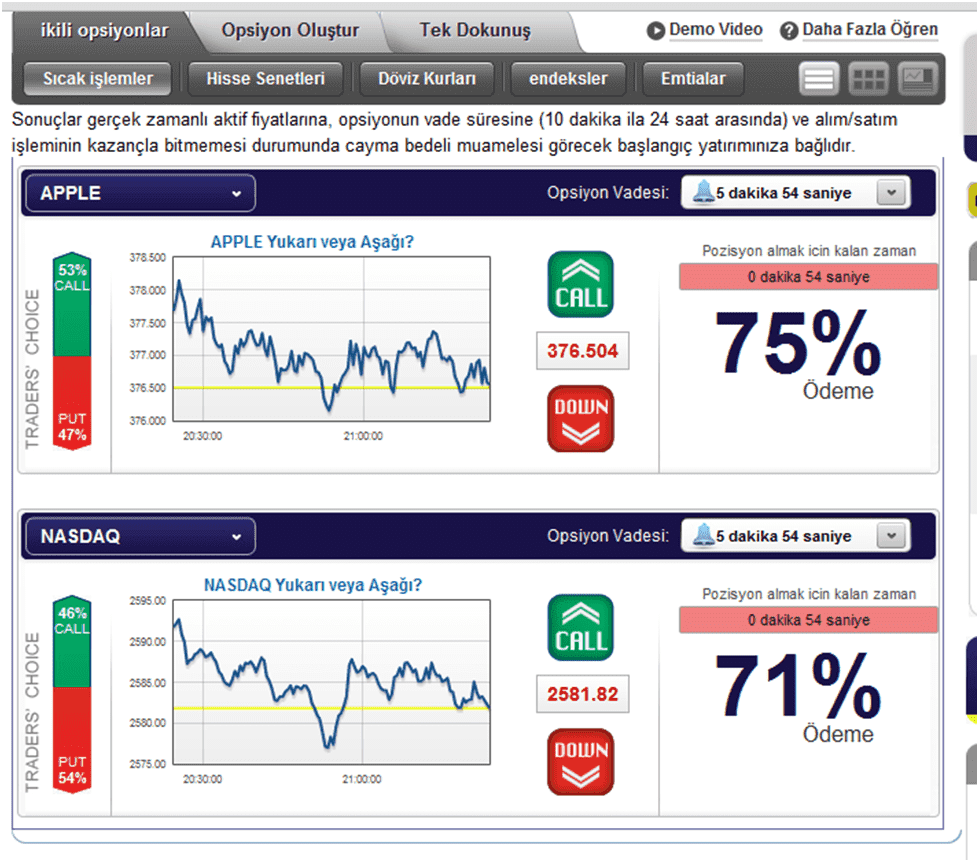Switch to chart view layout icon
The height and width of the screenshot is (862, 979).
point(918,79)
